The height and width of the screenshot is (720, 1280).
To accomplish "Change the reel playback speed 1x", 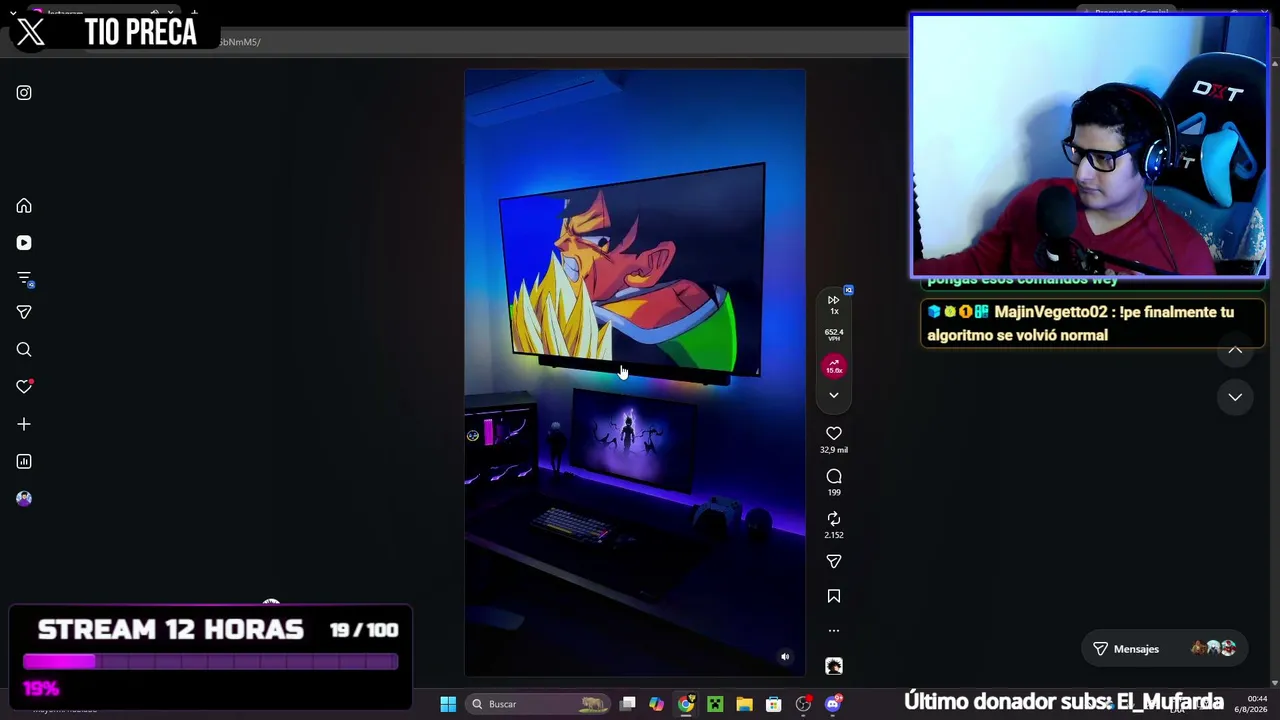I will 834,304.
